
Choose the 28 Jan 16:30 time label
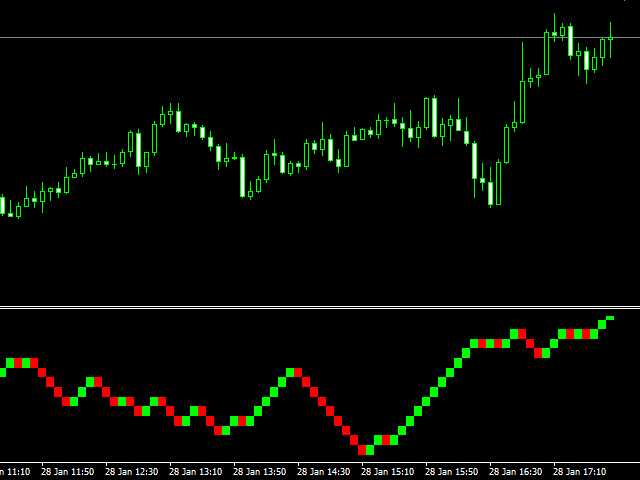(515, 471)
